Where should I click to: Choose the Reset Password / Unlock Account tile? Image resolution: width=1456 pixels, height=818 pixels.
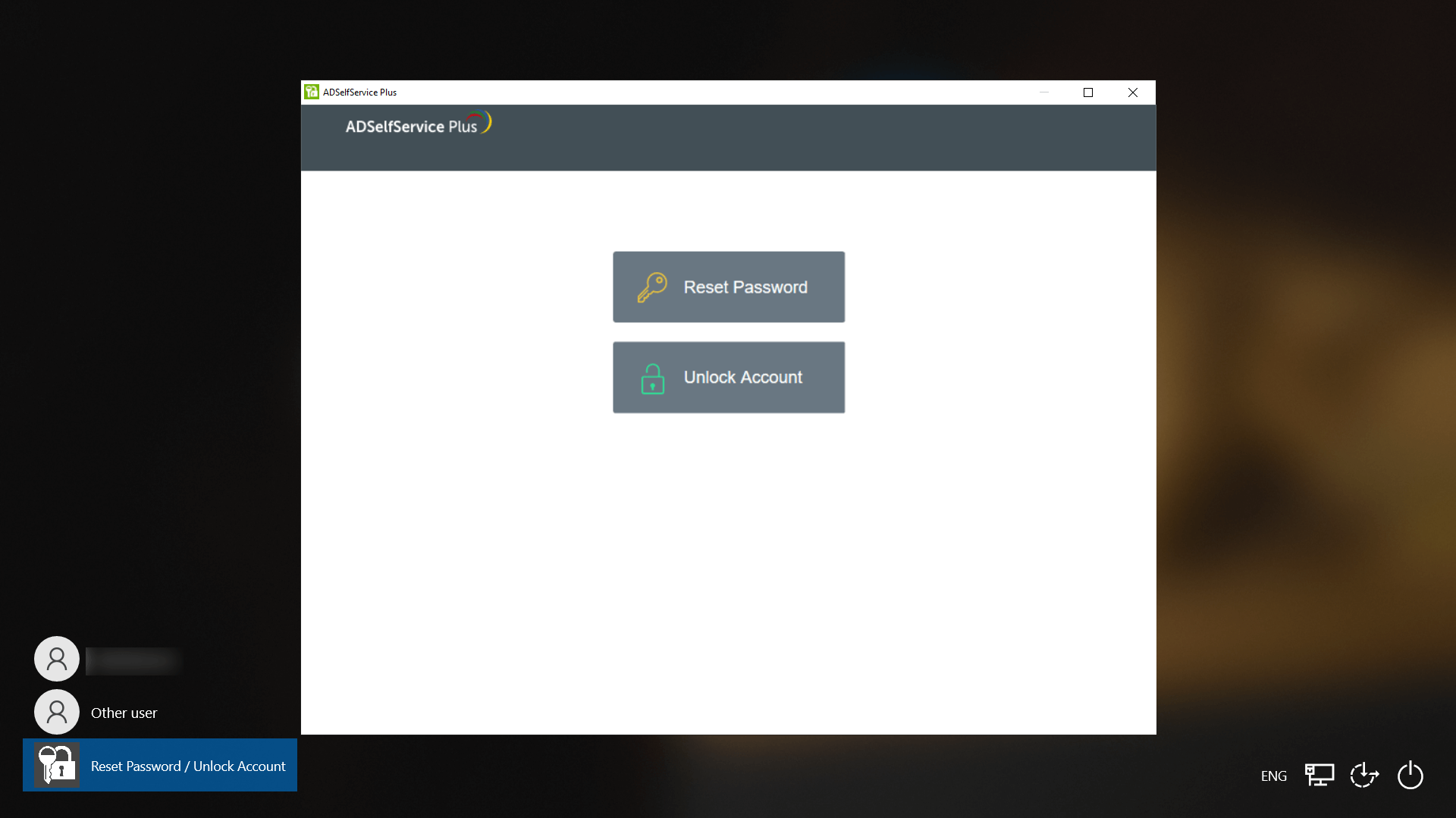coord(160,765)
